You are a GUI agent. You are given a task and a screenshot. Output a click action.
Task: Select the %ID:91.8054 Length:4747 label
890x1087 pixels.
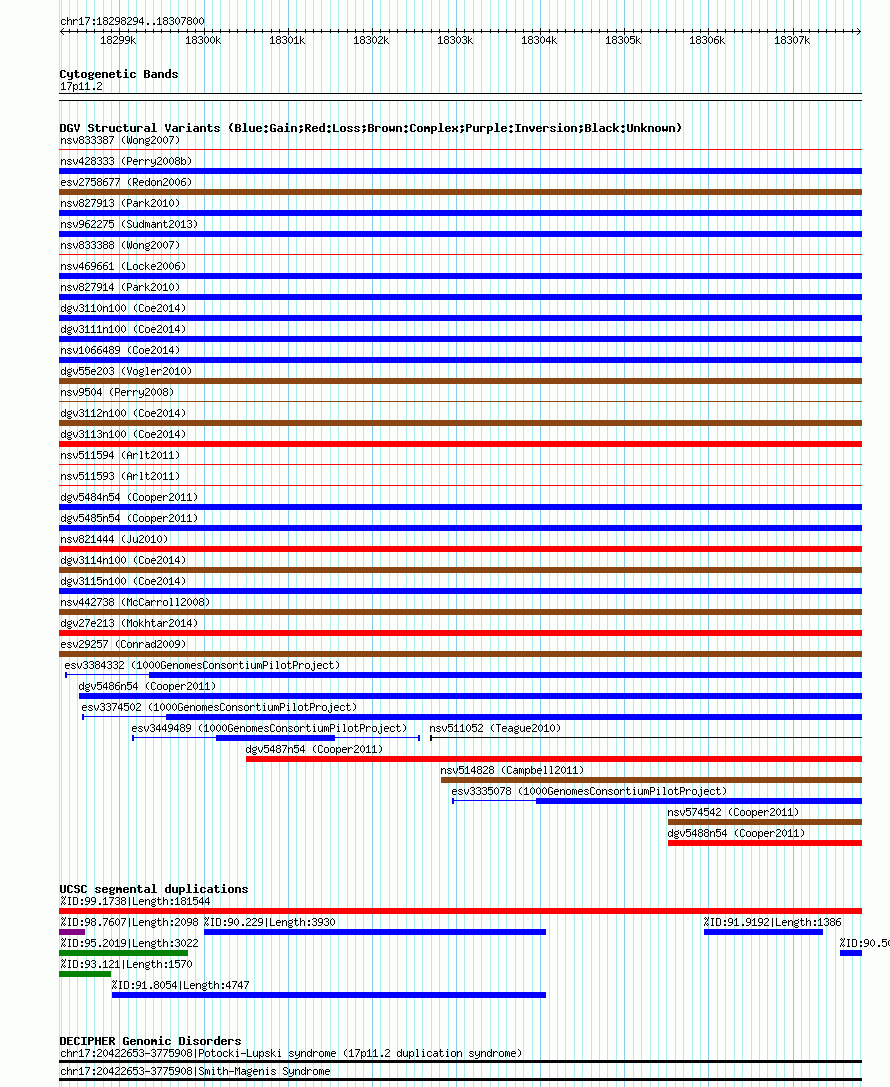pyautogui.click(x=180, y=986)
